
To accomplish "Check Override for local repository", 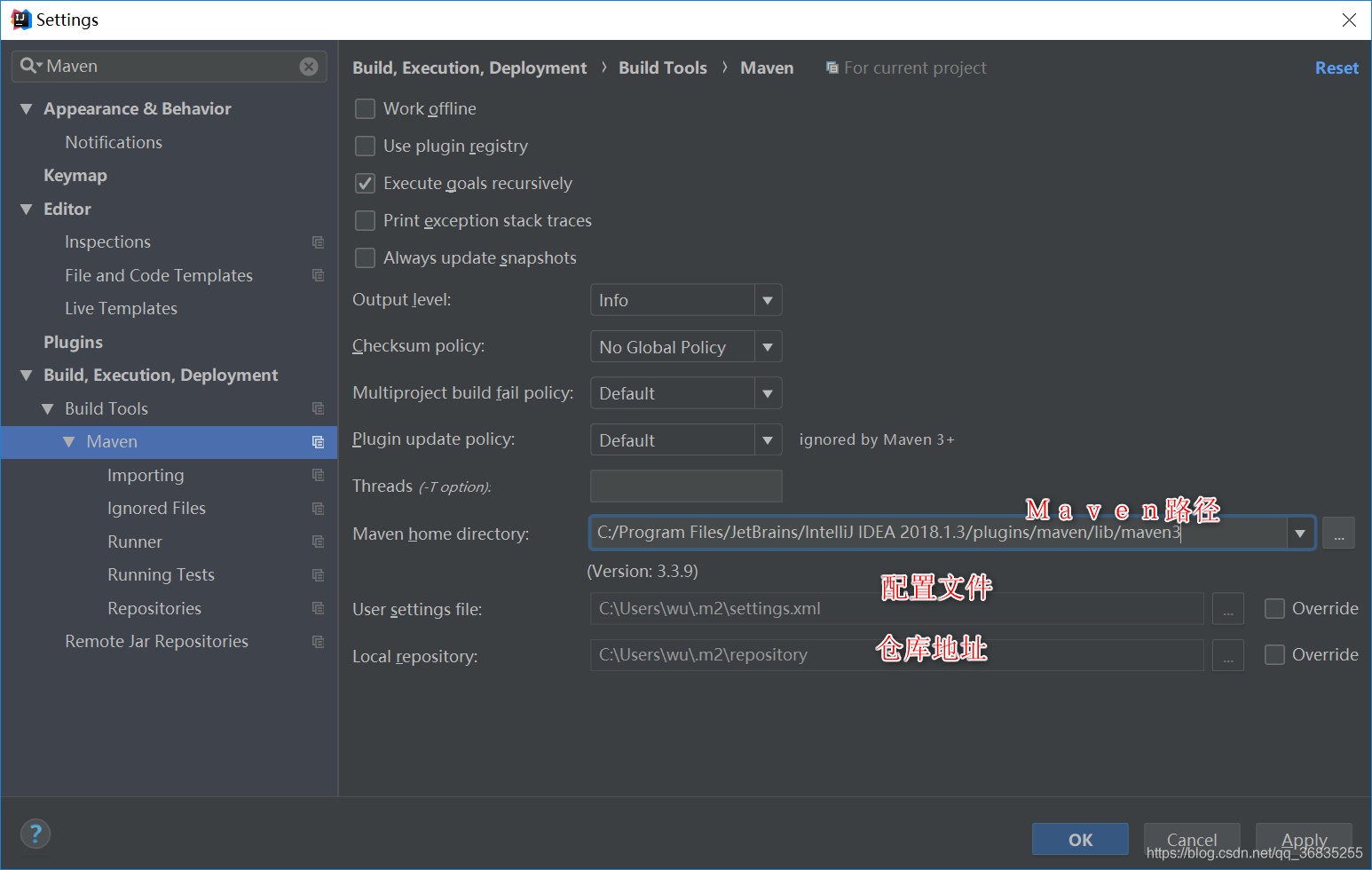I will click(1274, 654).
